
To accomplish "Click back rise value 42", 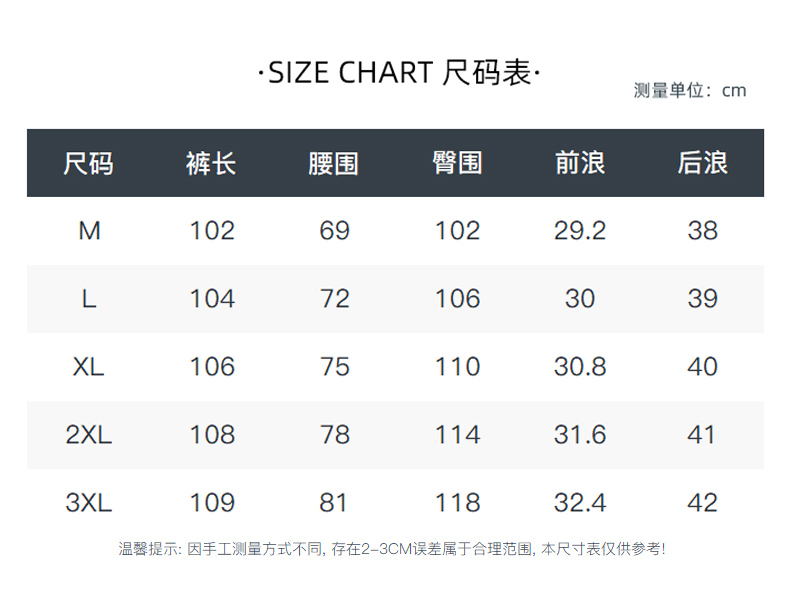I will coord(702,503).
